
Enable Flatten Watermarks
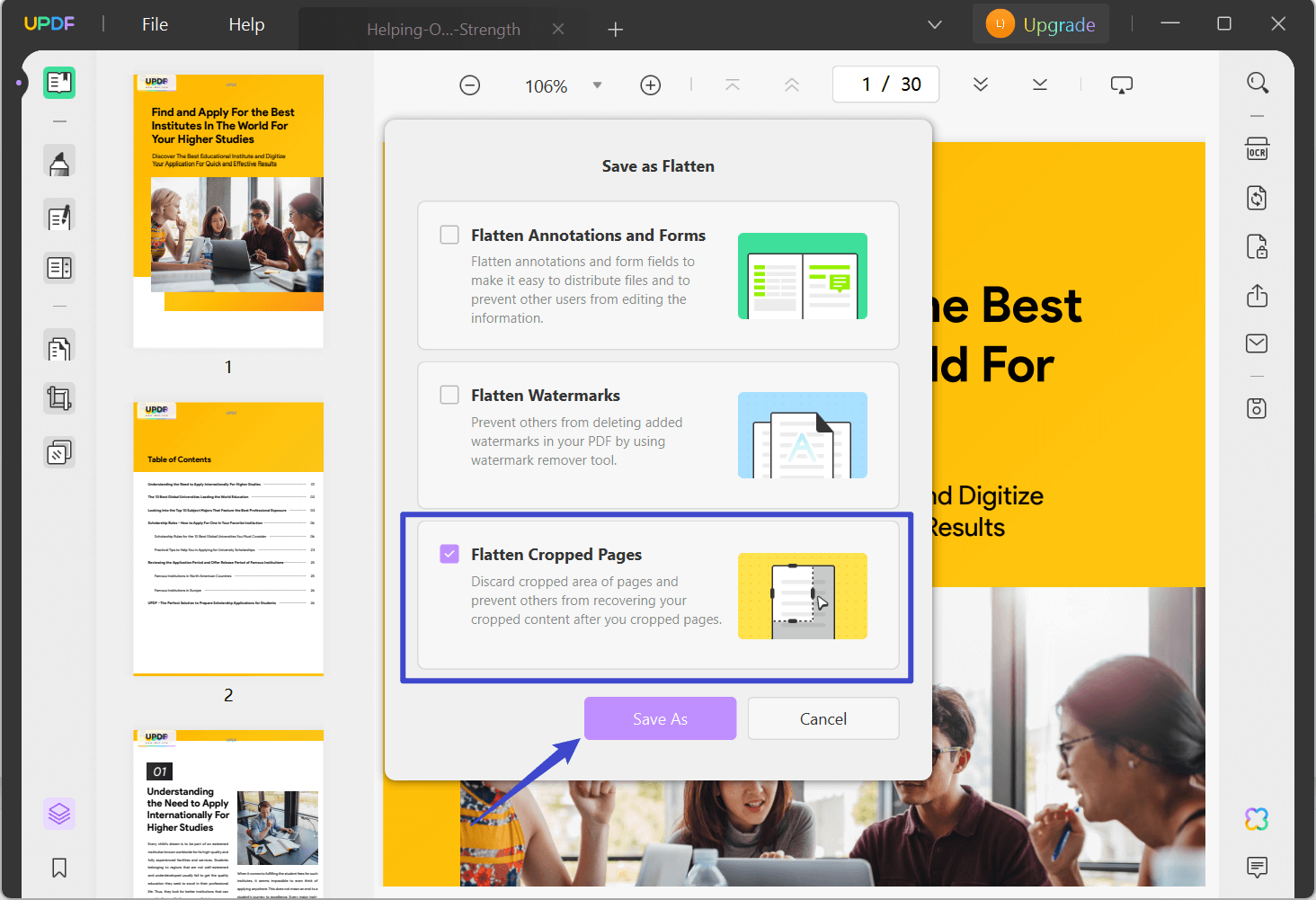click(x=449, y=394)
